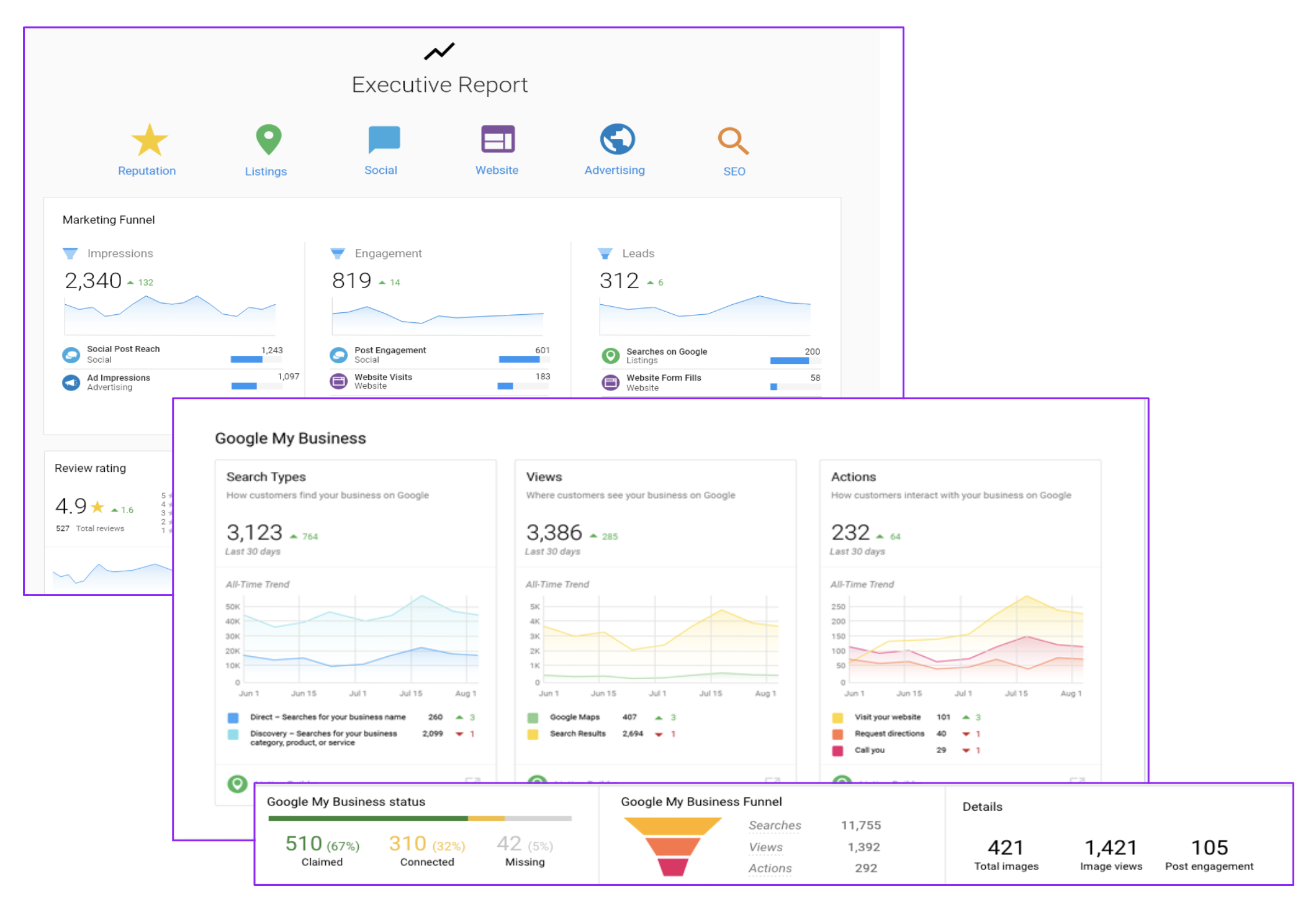This screenshot has height=914, width=1316.
Task: Click the Google My Business heading
Action: point(291,438)
